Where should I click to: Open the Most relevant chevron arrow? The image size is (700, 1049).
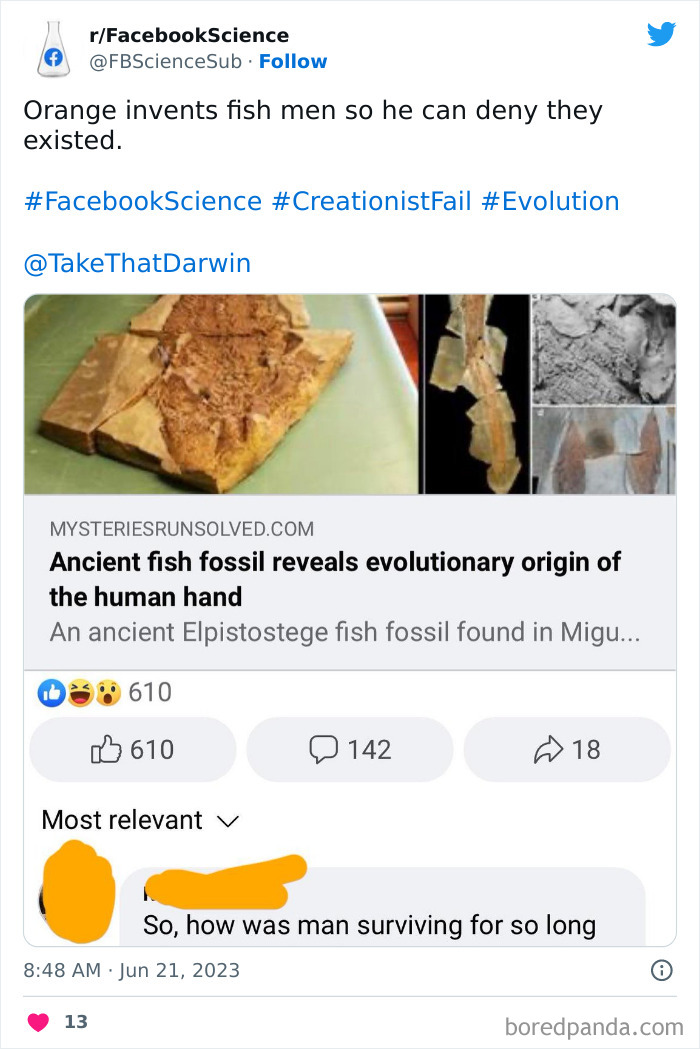227,821
